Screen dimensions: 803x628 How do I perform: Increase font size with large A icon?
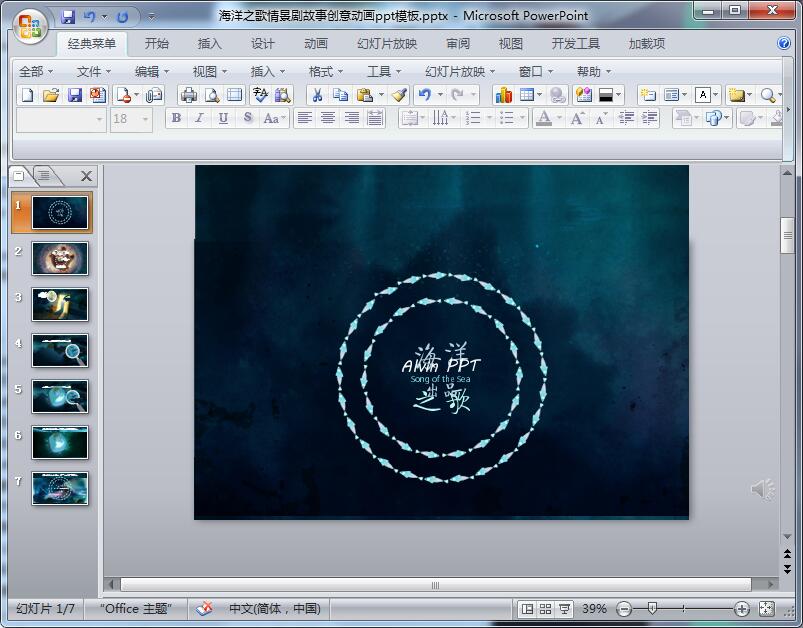click(577, 118)
